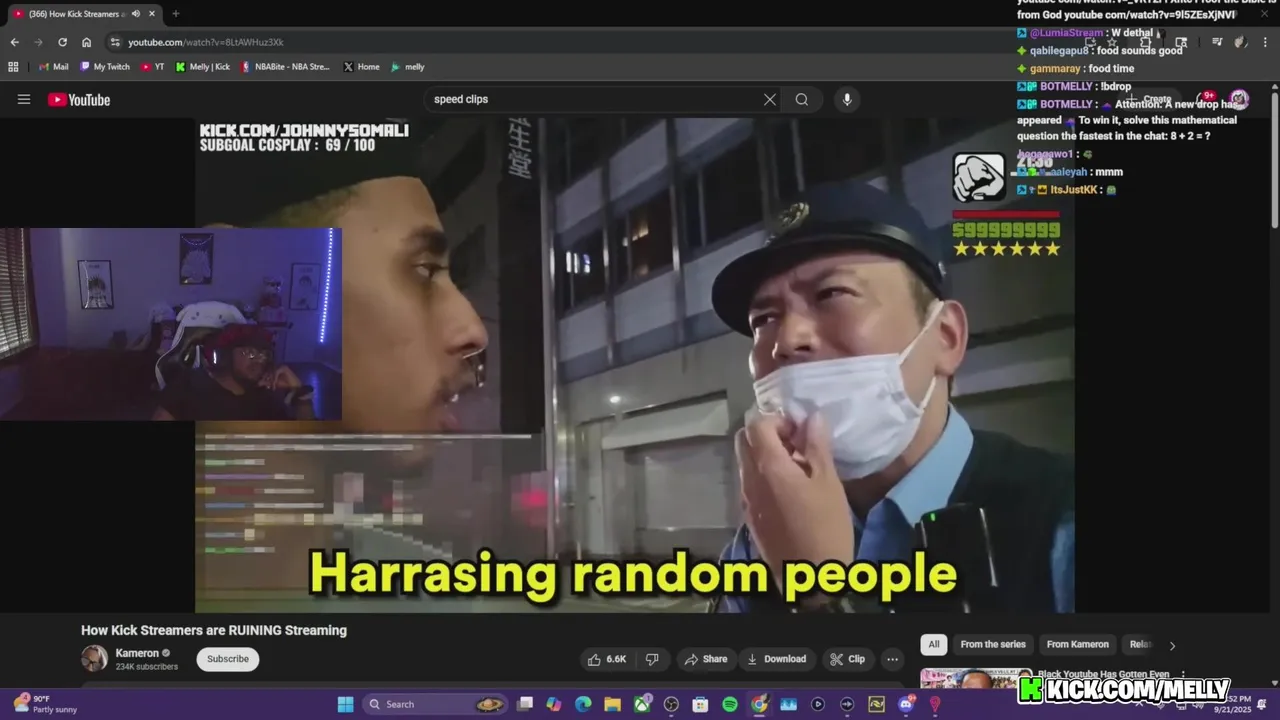The width and height of the screenshot is (1280, 720).
Task: Mute the tab via speaker icon
Action: point(136,14)
